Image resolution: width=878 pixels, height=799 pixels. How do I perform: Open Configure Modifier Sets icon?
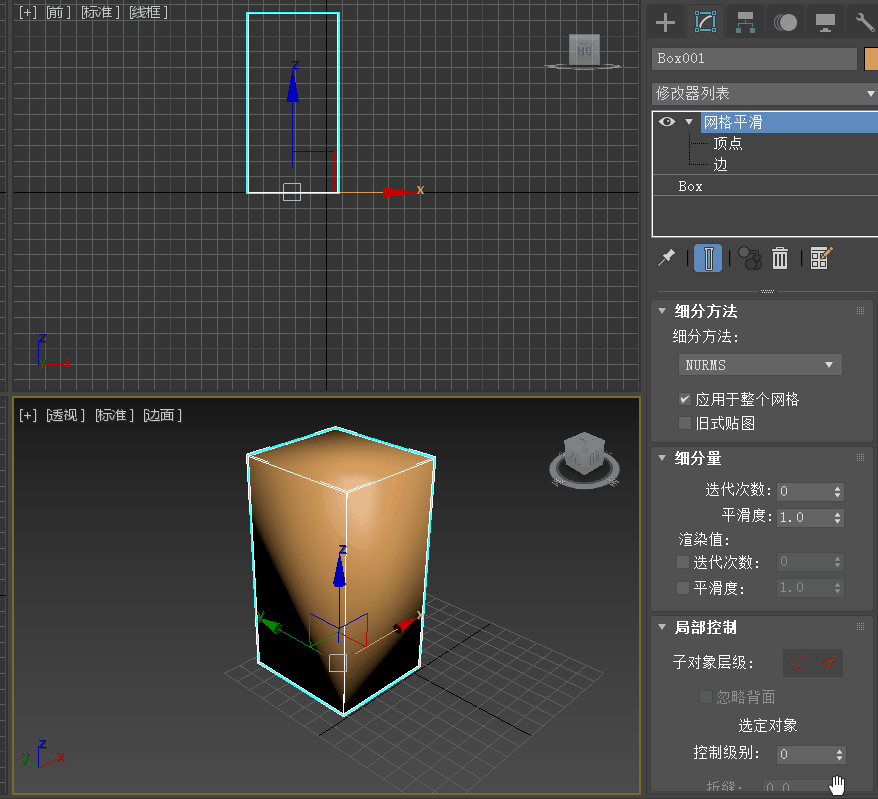click(x=822, y=258)
